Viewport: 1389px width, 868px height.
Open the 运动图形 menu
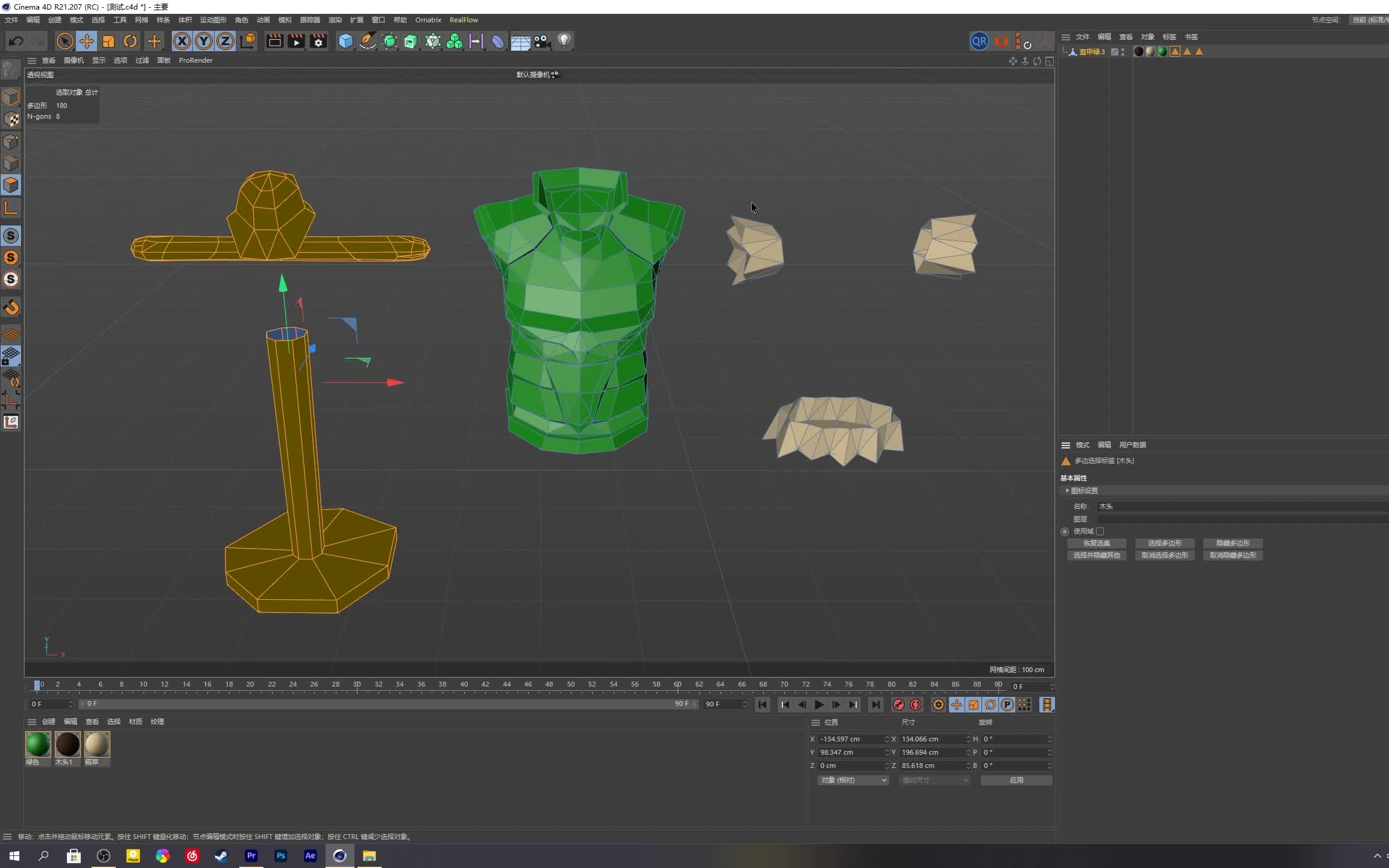[213, 20]
